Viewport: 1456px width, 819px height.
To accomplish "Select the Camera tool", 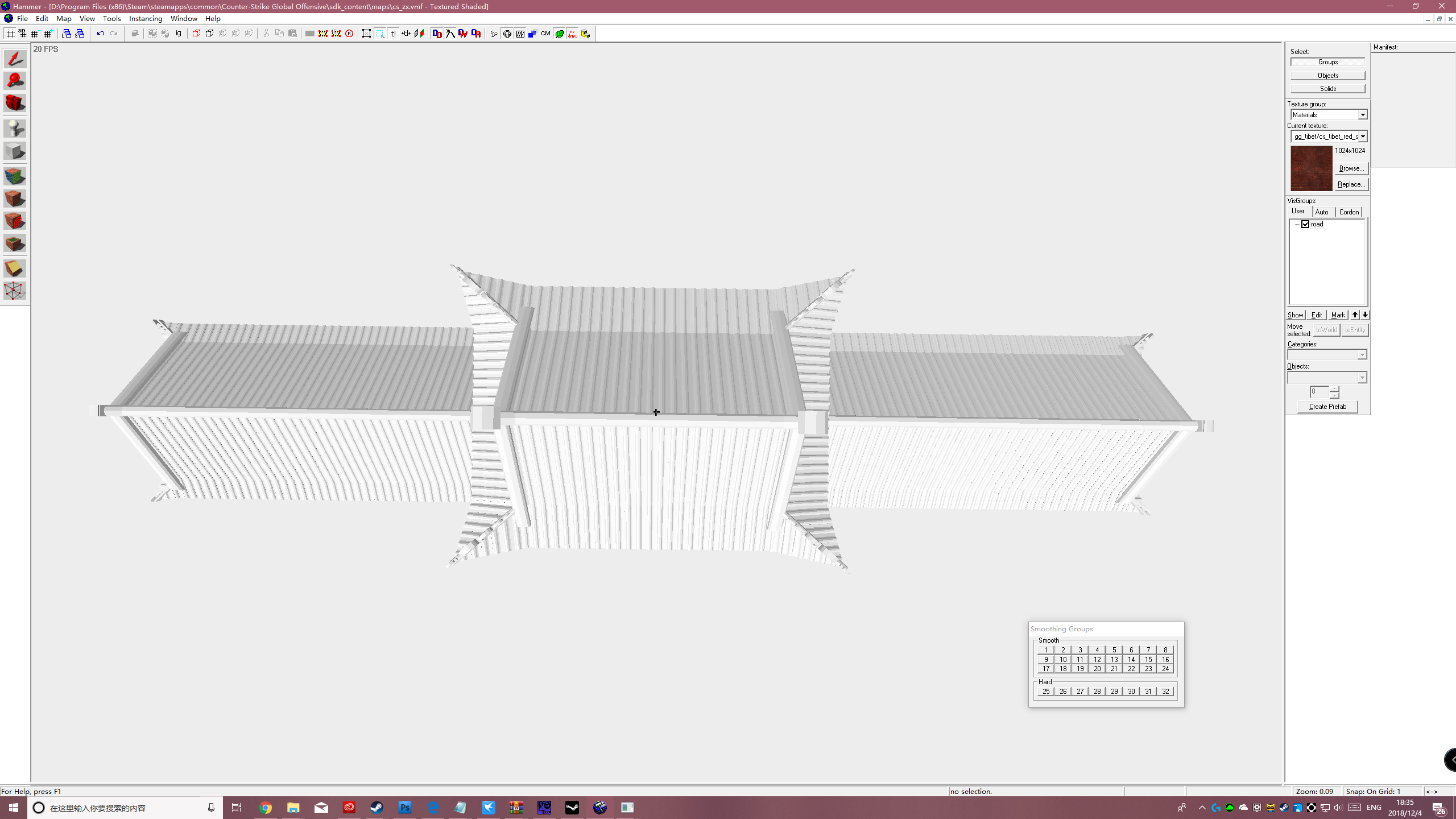I will pos(15,104).
